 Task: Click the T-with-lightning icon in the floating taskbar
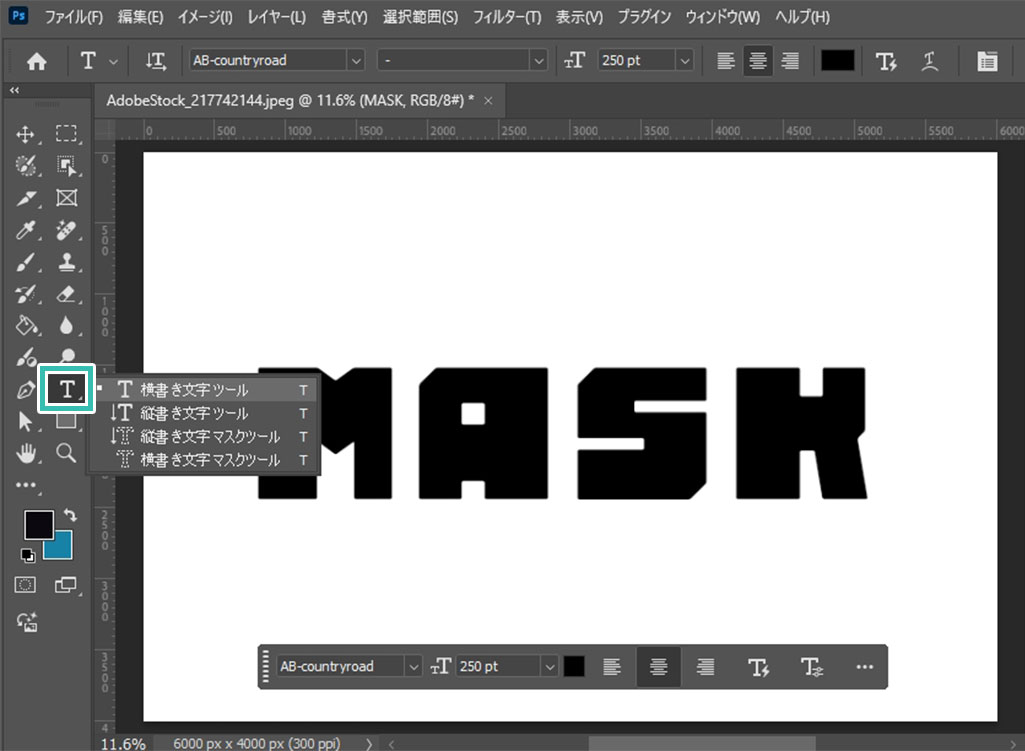click(x=758, y=667)
